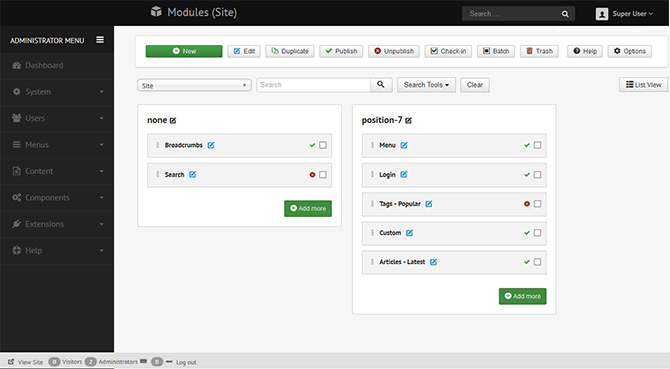
Task: Focus the top header Search field
Action: coord(512,14)
